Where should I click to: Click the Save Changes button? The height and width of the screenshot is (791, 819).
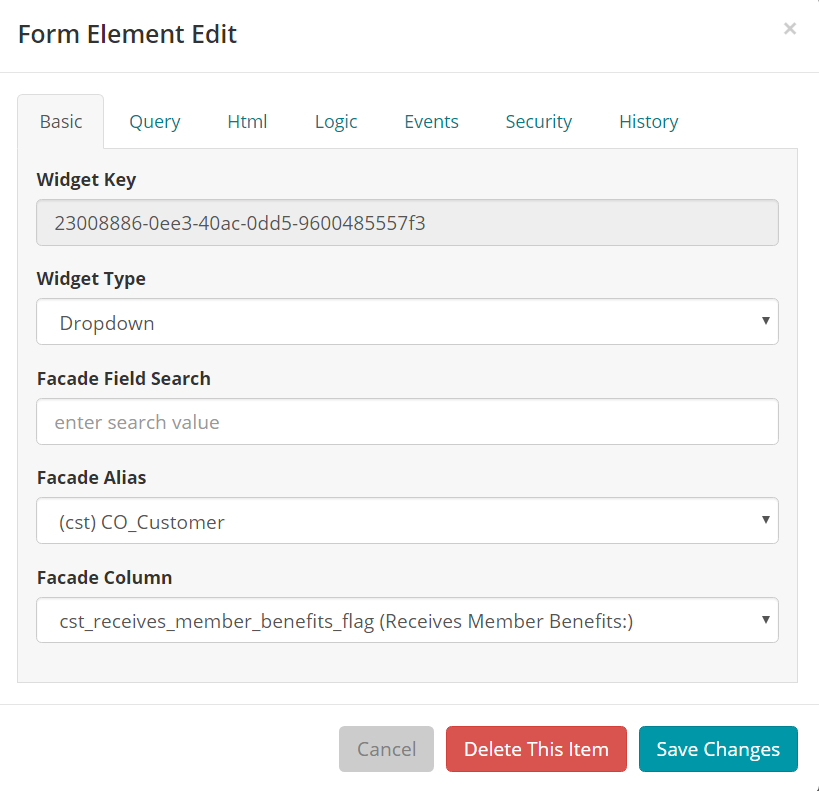(x=718, y=749)
